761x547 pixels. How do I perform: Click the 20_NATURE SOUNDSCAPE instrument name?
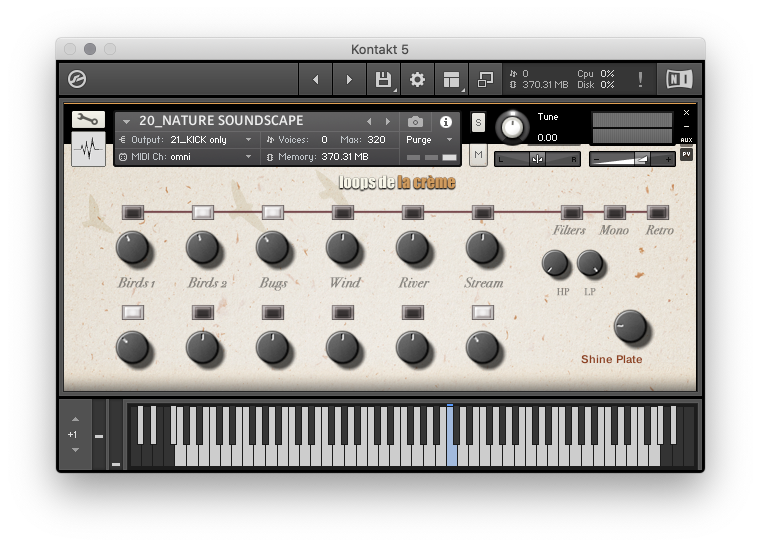[221, 120]
